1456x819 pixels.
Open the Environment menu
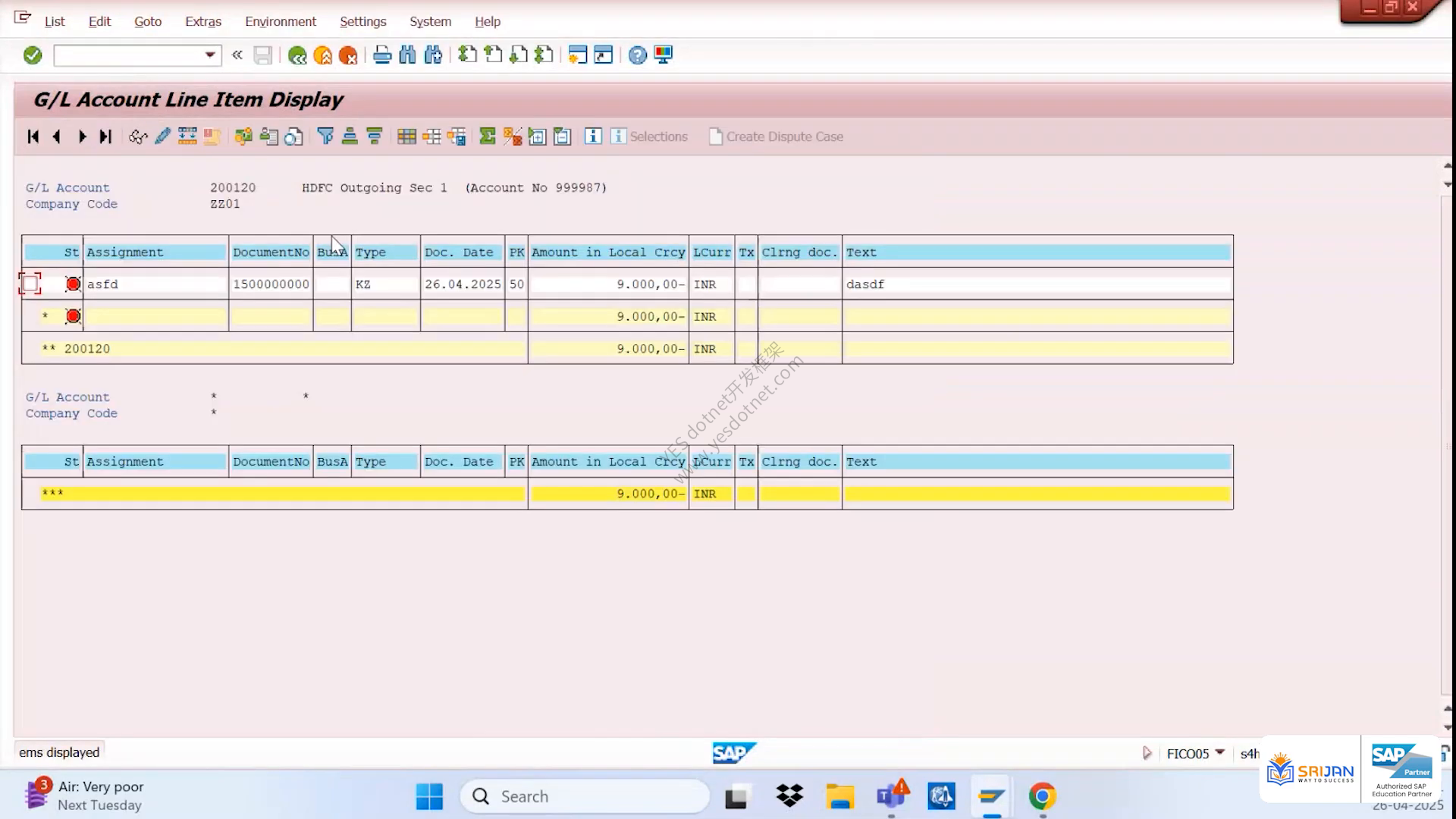coord(281,21)
